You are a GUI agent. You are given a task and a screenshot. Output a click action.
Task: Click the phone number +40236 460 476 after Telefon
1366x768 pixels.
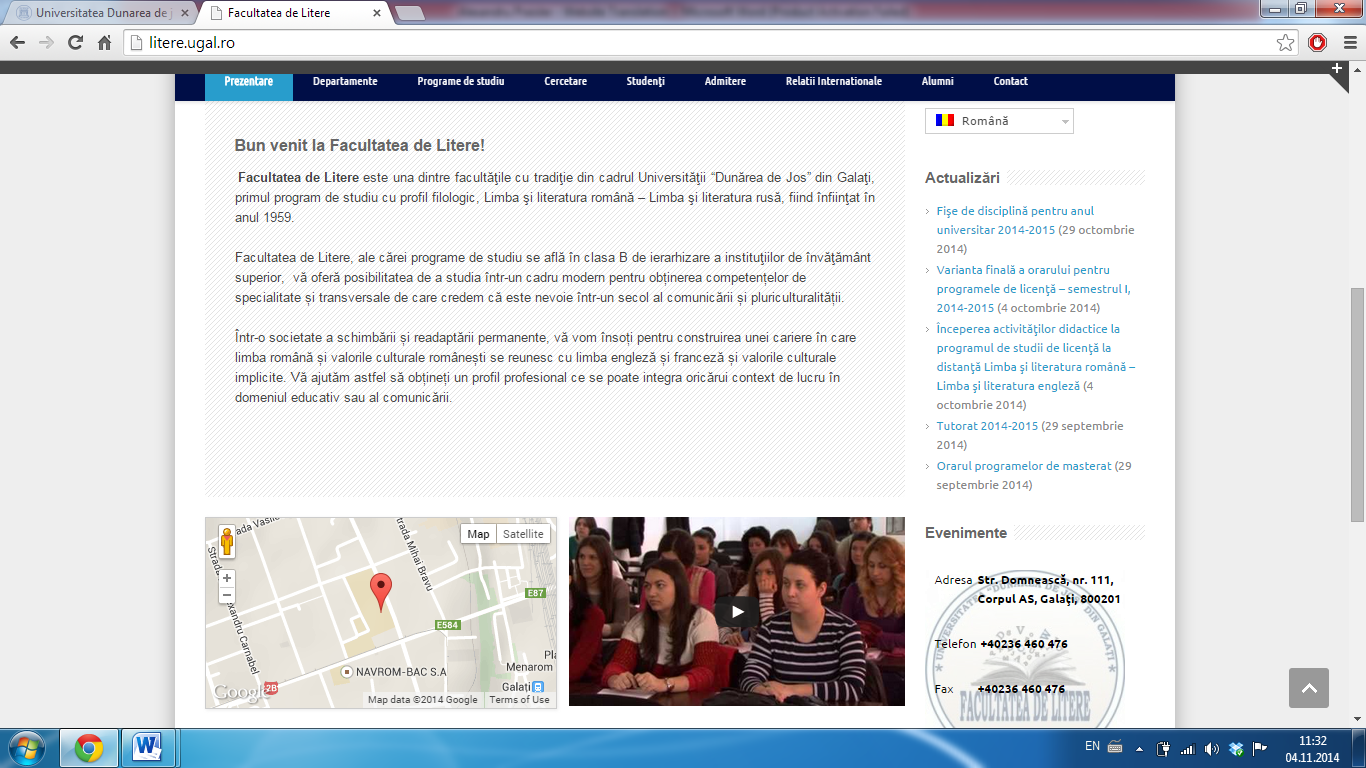pyautogui.click(x=1023, y=644)
